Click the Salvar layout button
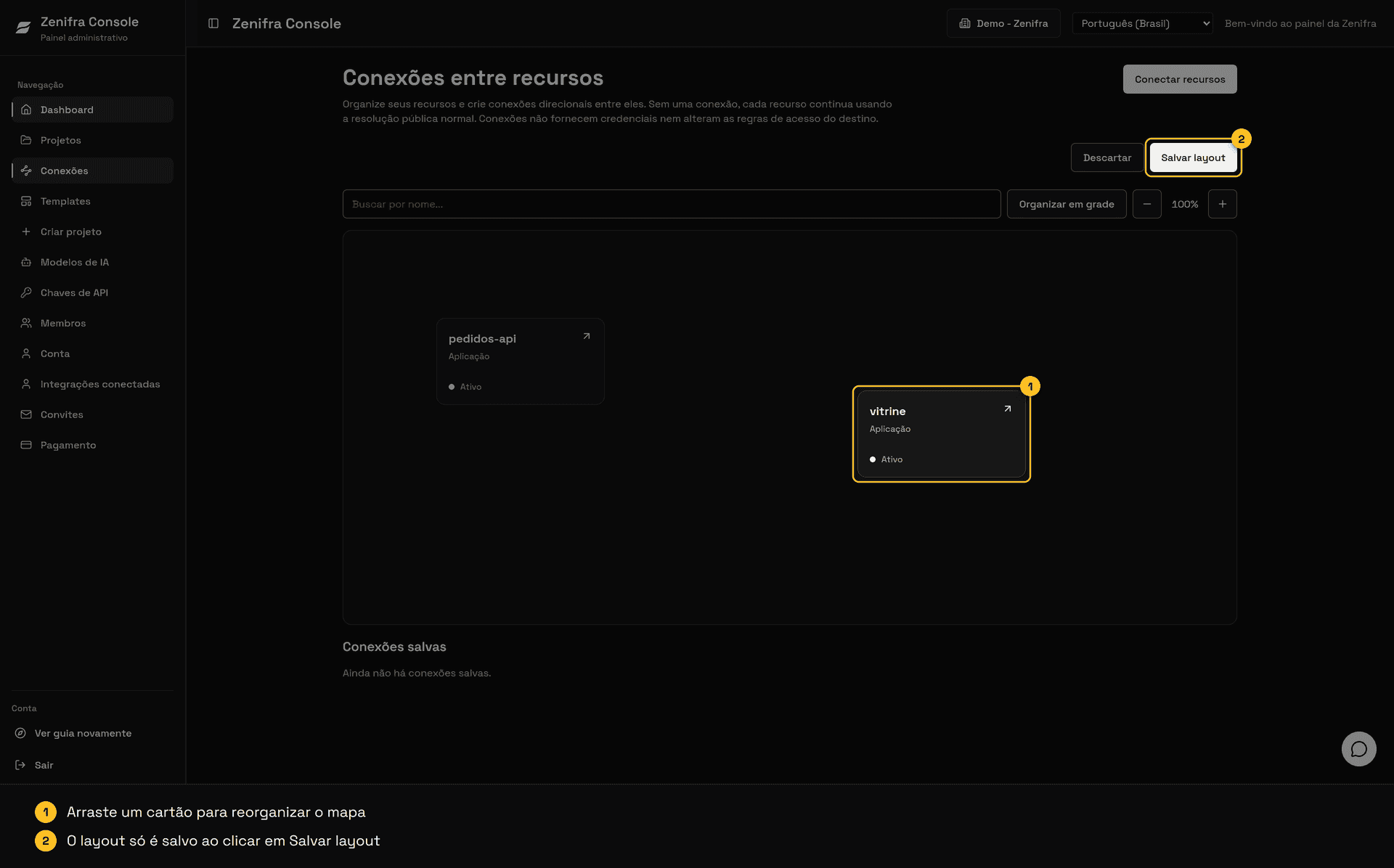This screenshot has width=1394, height=868. point(1193,157)
